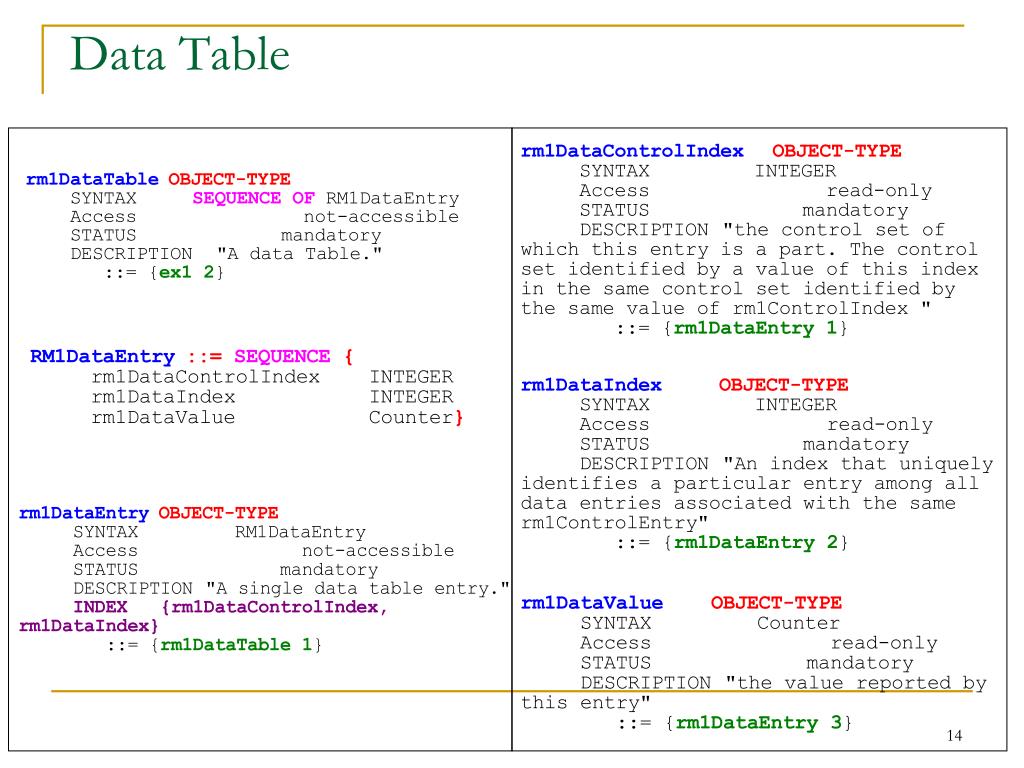This screenshot has width=1024, height=768.
Task: Click the blue "rm1DataControlIndex" heading on right
Action: [632, 151]
